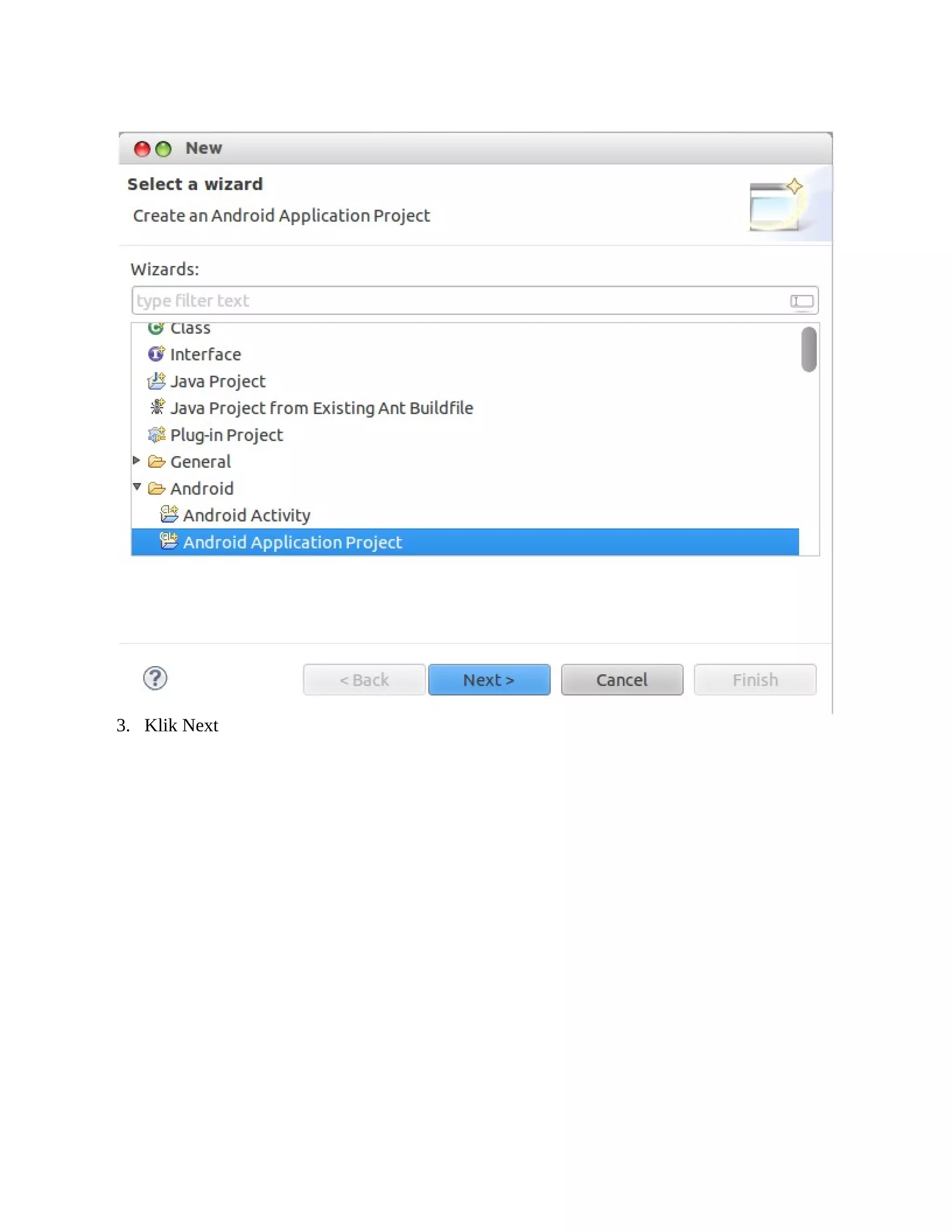Click the Android Application Project icon
The height and width of the screenshot is (1232, 952).
(x=169, y=541)
